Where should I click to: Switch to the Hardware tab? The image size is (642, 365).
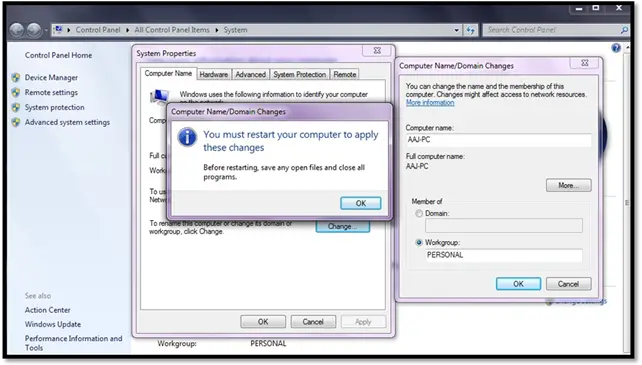(x=214, y=75)
